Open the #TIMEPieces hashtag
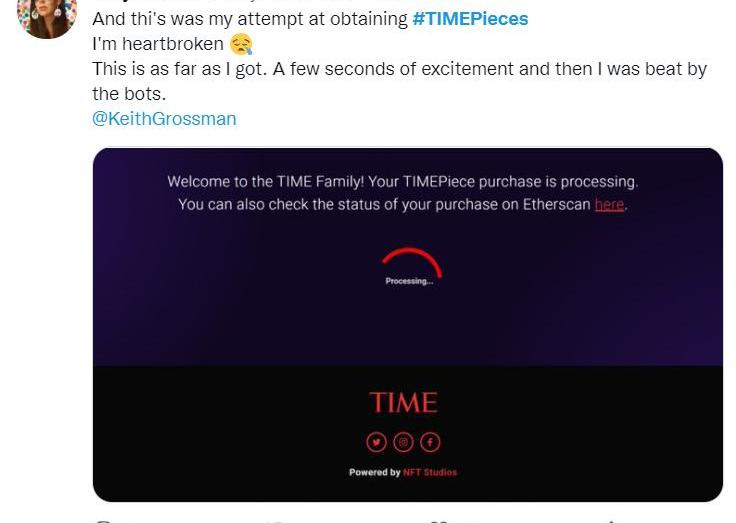 tap(470, 19)
